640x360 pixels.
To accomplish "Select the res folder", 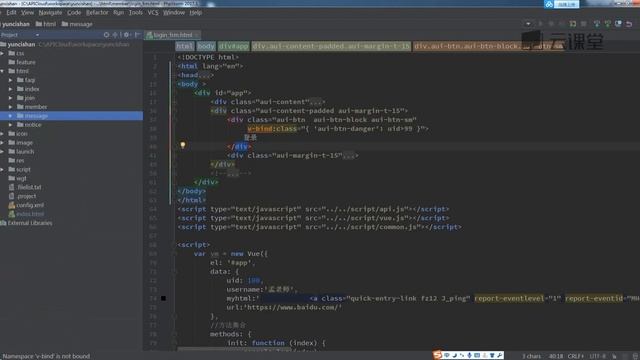I will (x=16, y=161).
